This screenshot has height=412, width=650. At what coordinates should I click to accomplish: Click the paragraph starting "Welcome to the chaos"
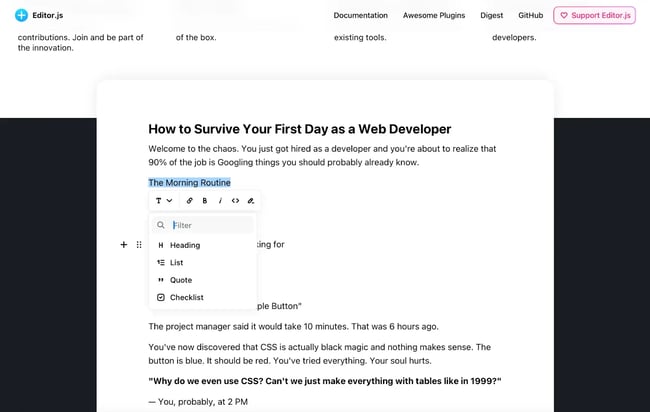(322, 155)
